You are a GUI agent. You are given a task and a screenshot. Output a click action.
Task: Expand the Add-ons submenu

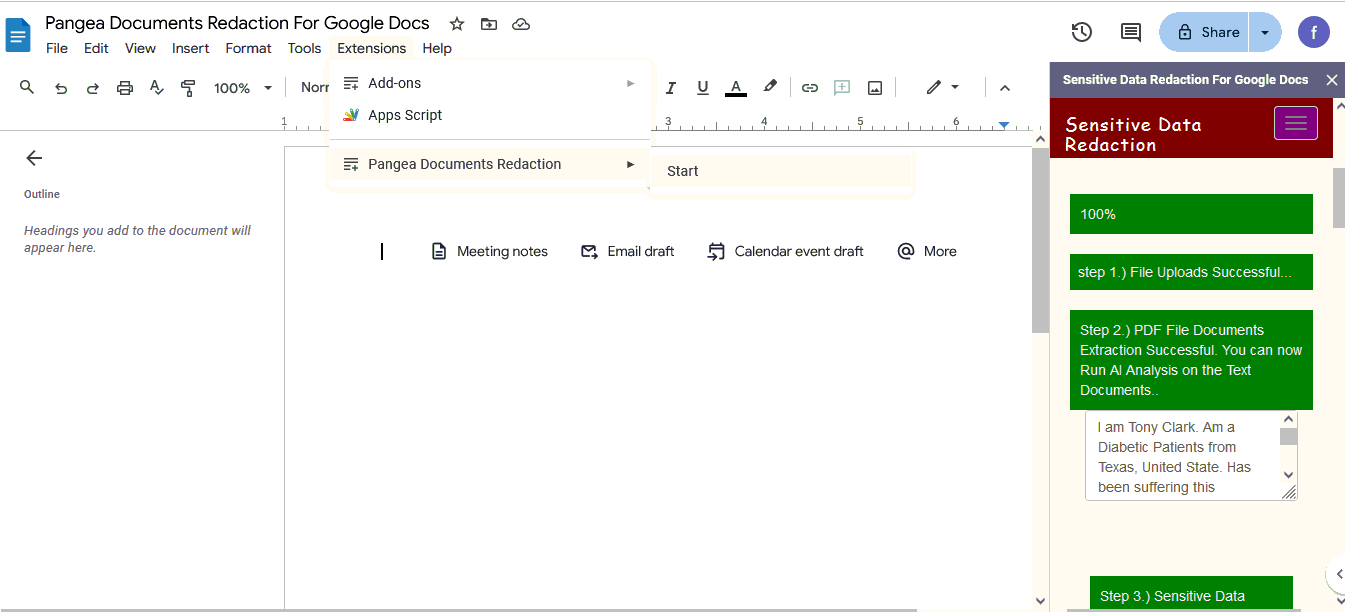490,83
